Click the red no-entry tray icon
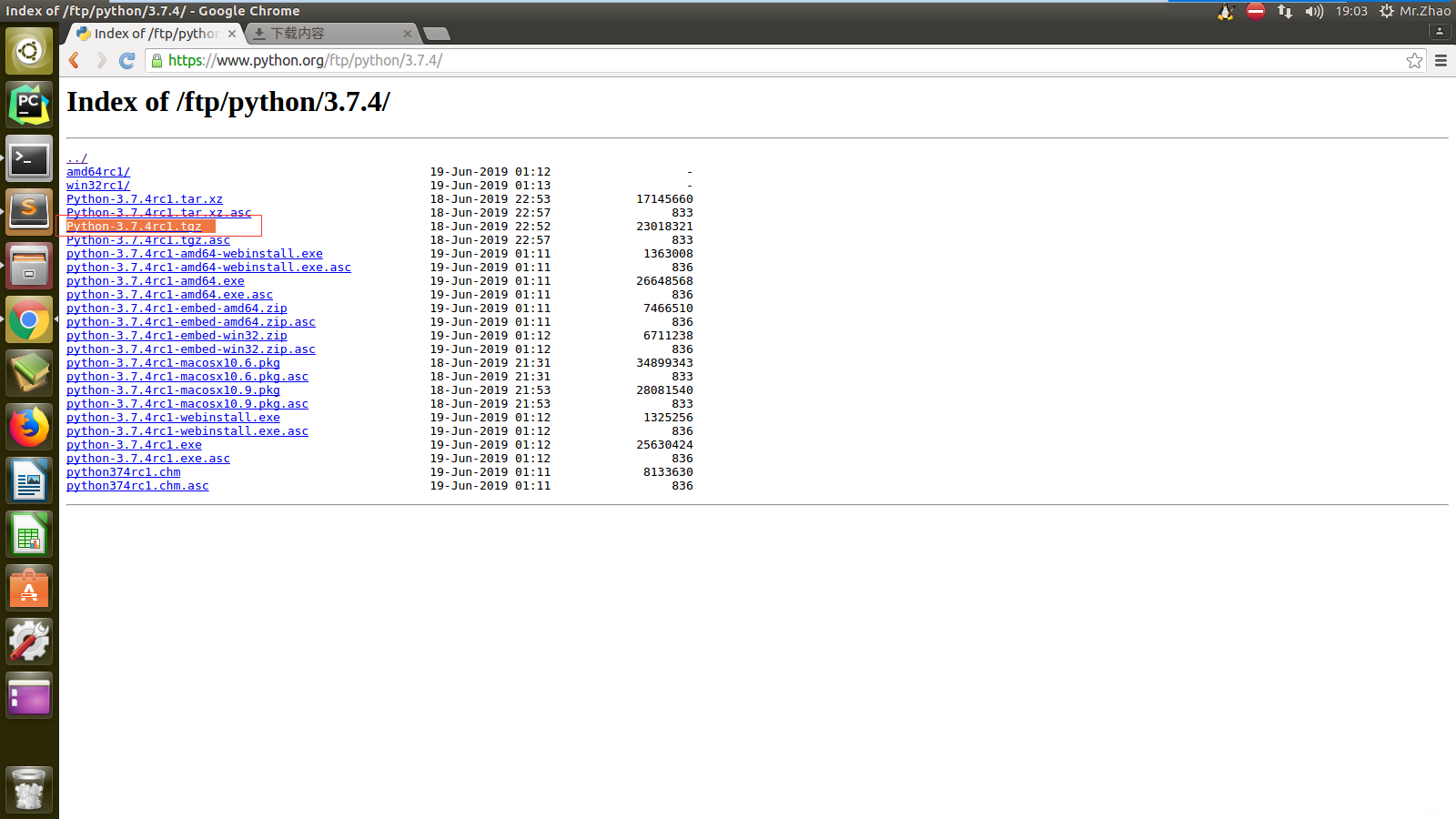 click(1256, 11)
